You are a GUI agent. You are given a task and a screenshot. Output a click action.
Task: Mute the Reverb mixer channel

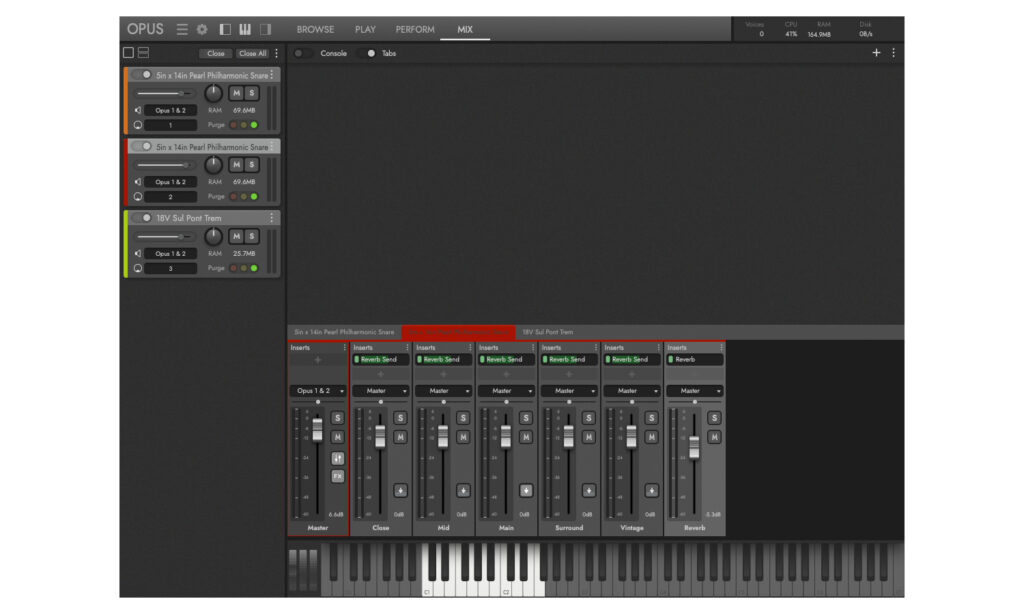(714, 437)
